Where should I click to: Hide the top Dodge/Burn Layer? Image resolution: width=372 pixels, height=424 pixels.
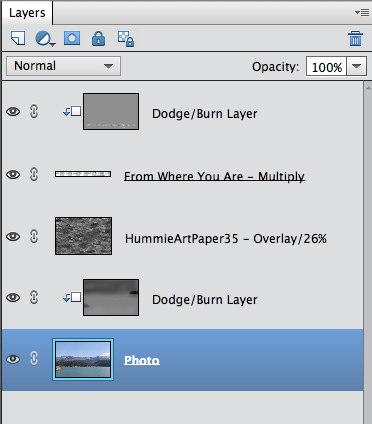click(x=13, y=111)
